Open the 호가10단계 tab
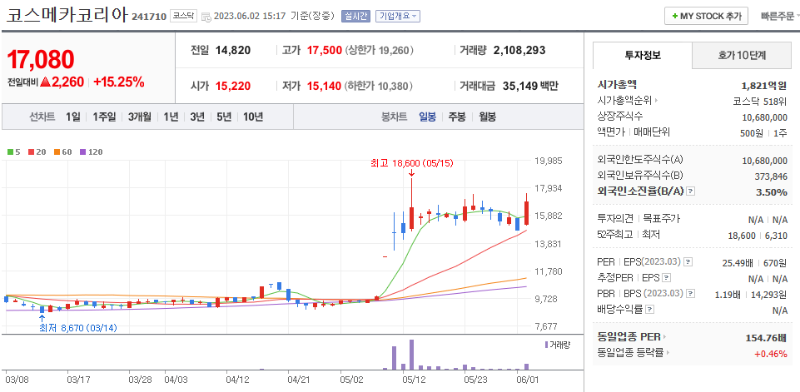800x392 pixels. tap(742, 56)
